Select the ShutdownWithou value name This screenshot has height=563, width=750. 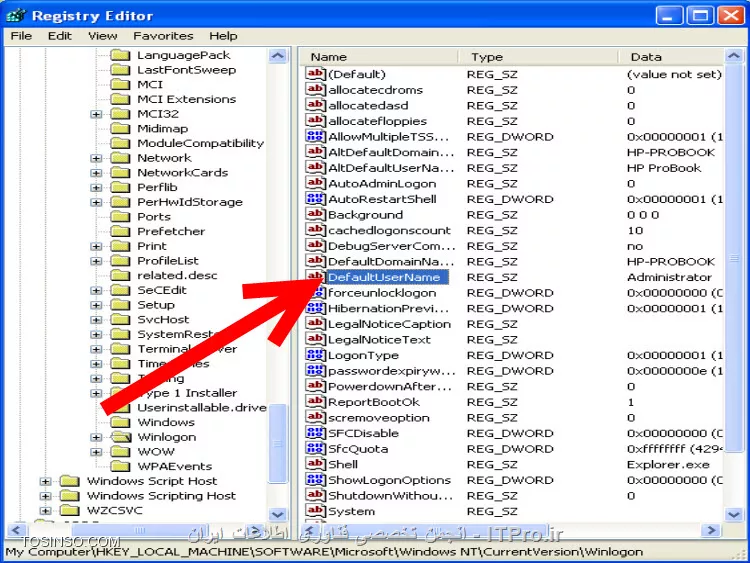390,496
